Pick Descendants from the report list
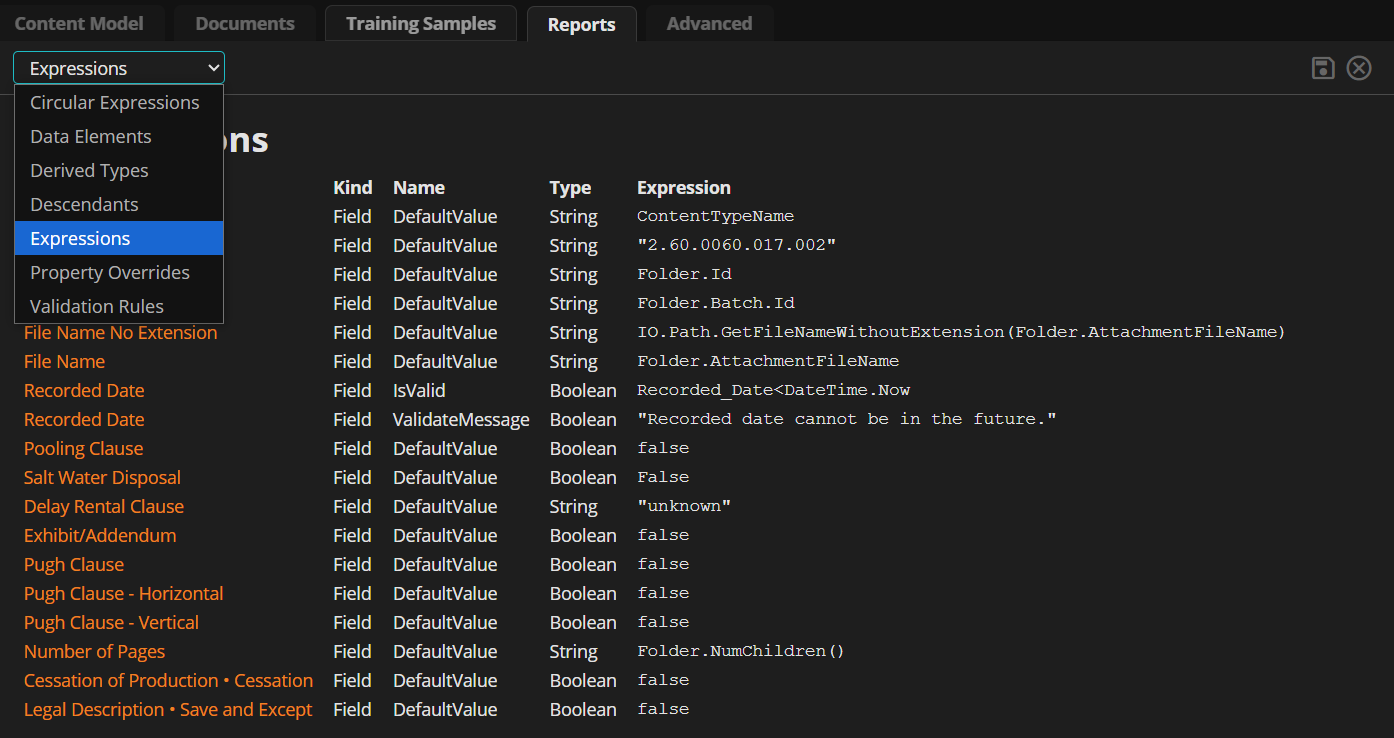 coord(84,205)
